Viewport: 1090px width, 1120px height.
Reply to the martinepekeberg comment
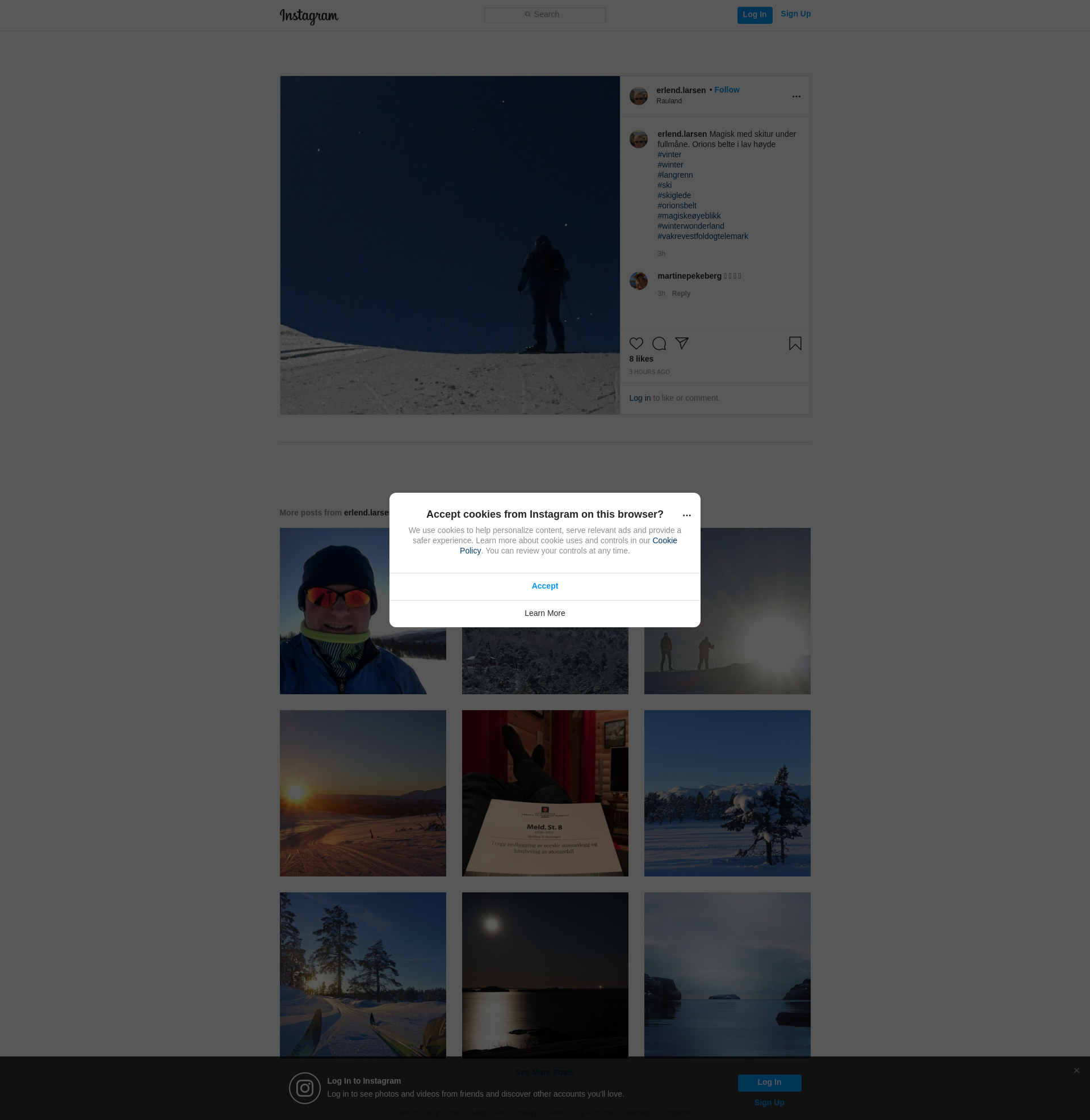(681, 293)
